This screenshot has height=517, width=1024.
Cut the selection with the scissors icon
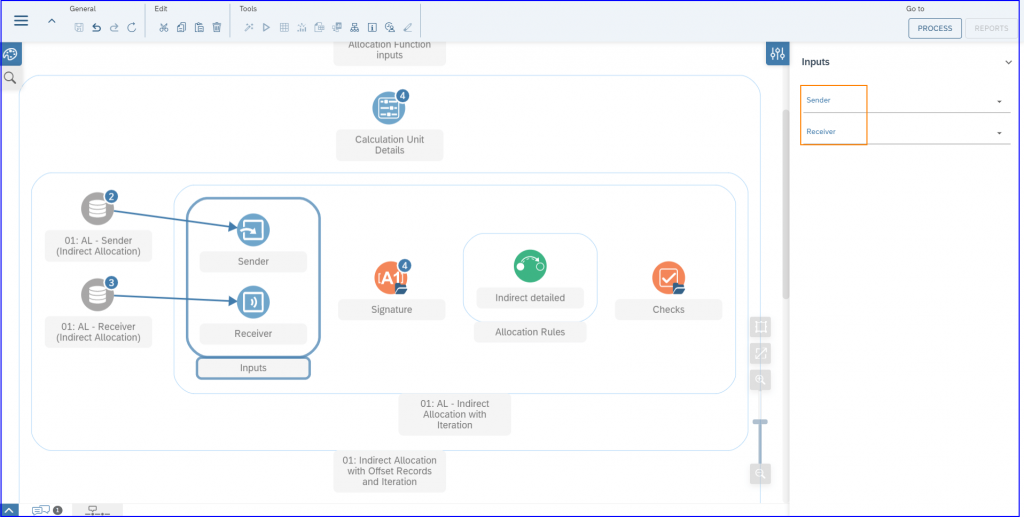[x=164, y=27]
